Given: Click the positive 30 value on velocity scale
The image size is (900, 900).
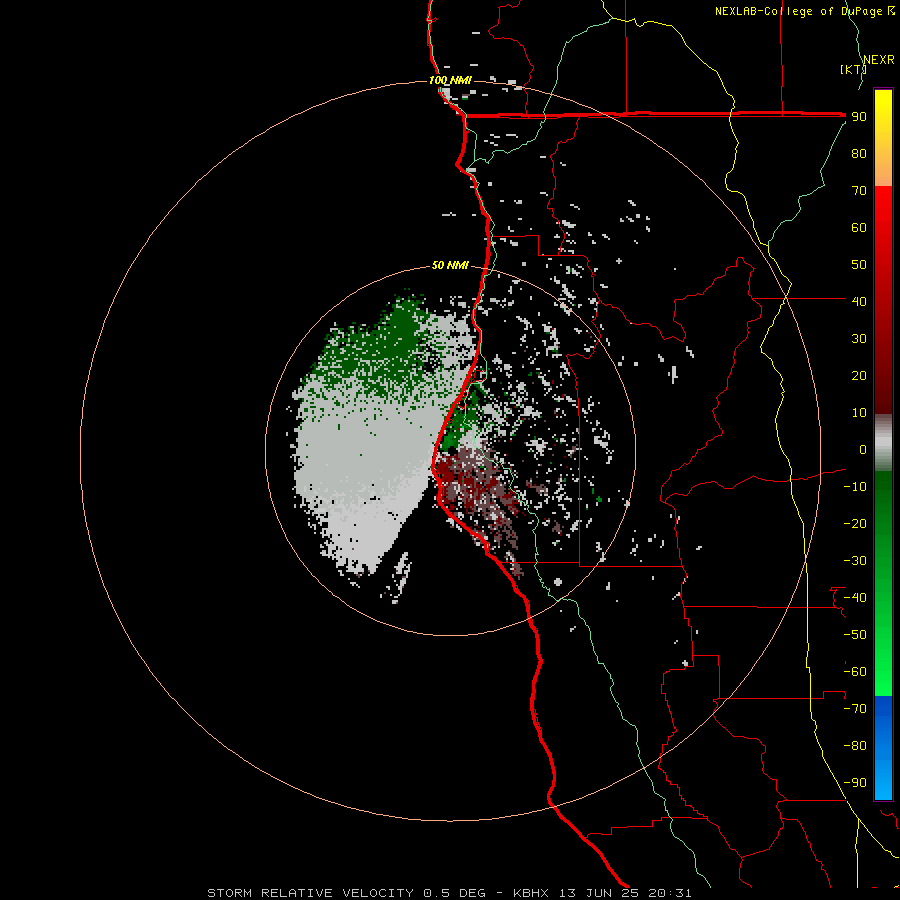Looking at the screenshot, I should click(x=859, y=339).
